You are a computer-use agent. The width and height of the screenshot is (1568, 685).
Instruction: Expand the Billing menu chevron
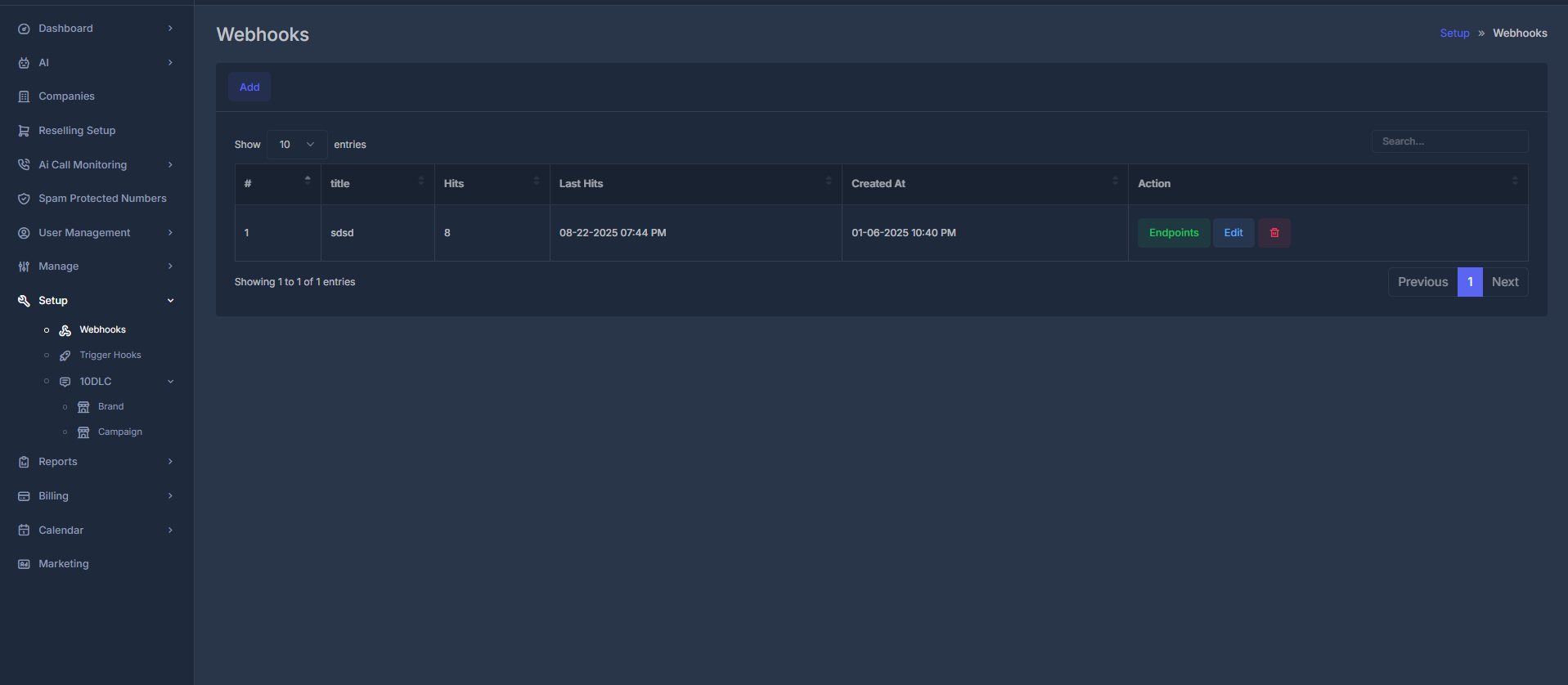point(170,496)
